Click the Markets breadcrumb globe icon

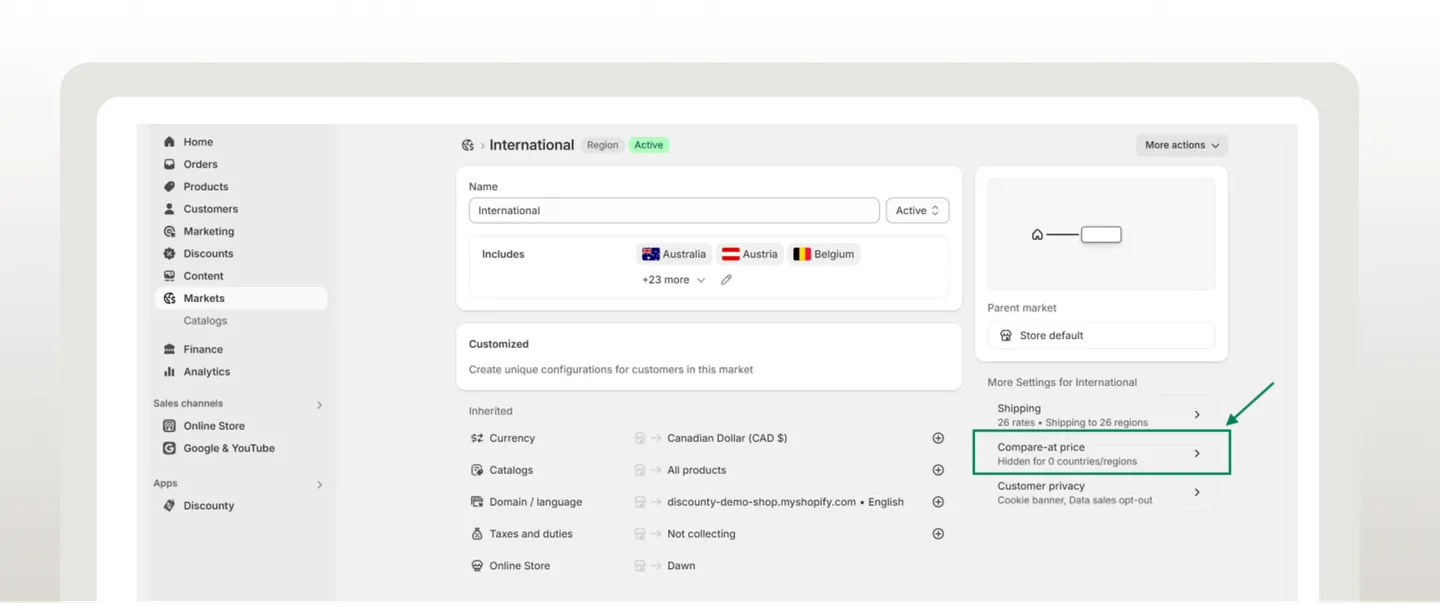467,145
